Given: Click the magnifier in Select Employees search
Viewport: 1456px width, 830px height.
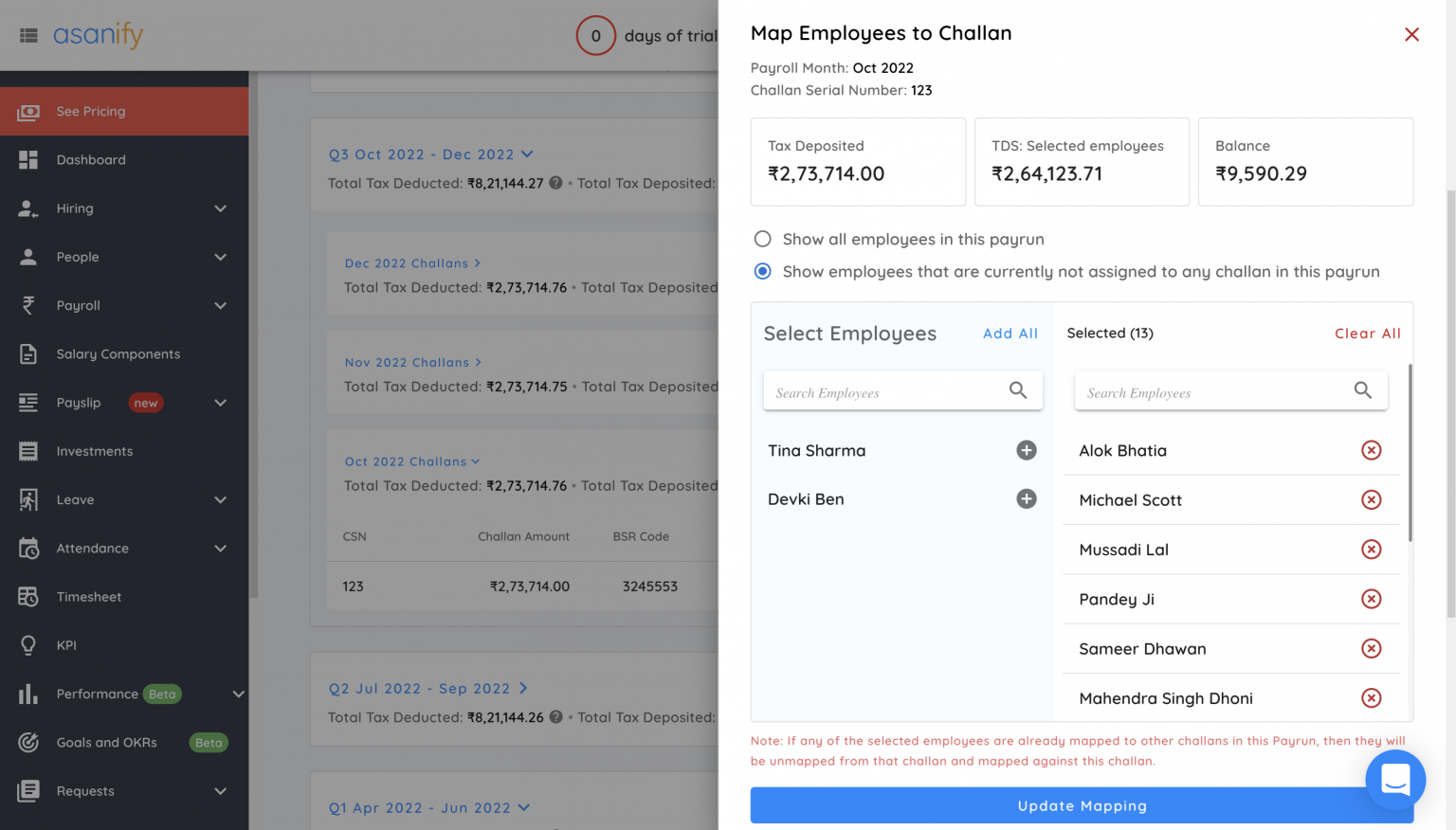Looking at the screenshot, I should [x=1018, y=390].
